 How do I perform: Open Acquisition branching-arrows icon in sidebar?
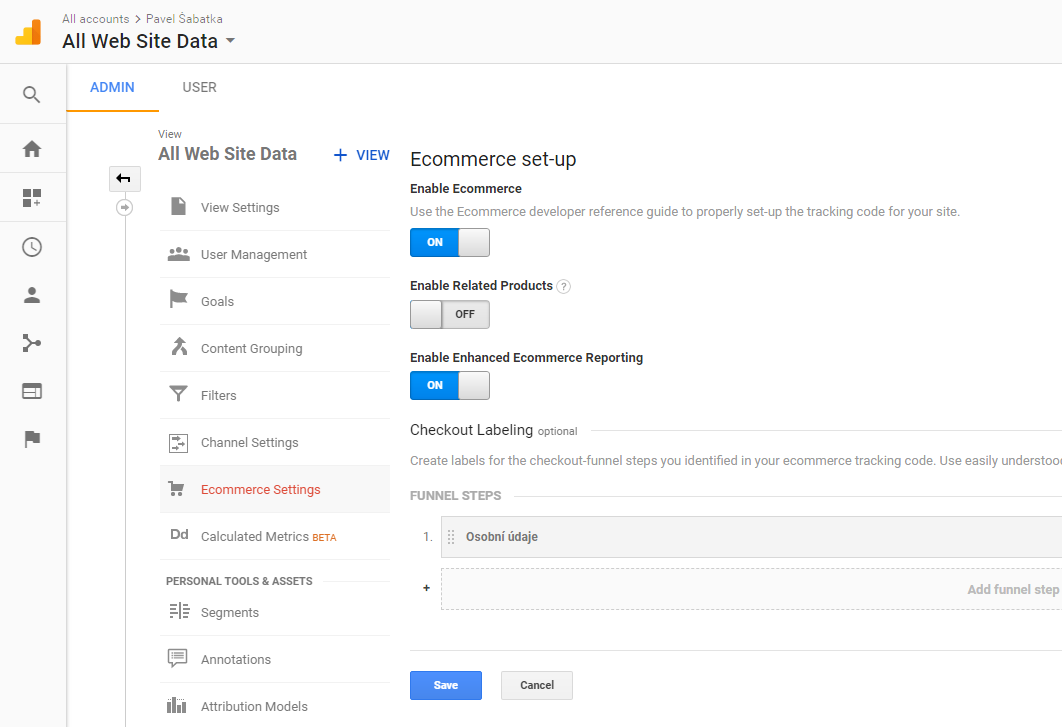(x=32, y=343)
